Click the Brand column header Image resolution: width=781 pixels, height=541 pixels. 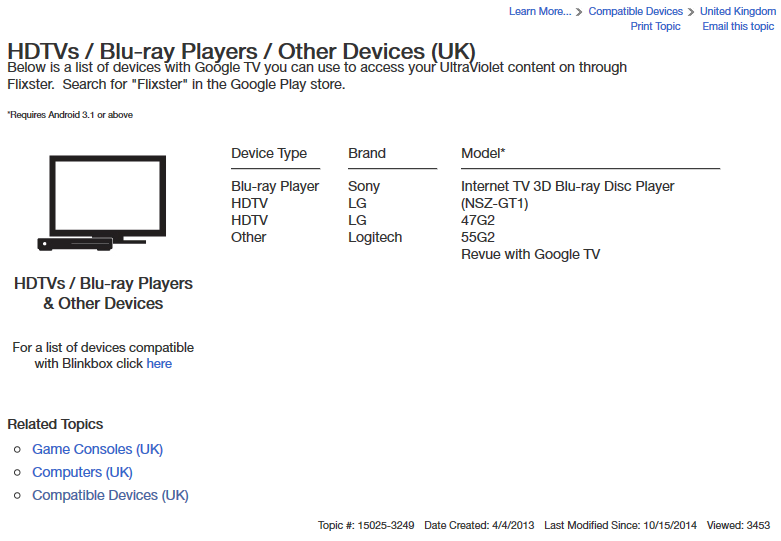click(x=367, y=153)
